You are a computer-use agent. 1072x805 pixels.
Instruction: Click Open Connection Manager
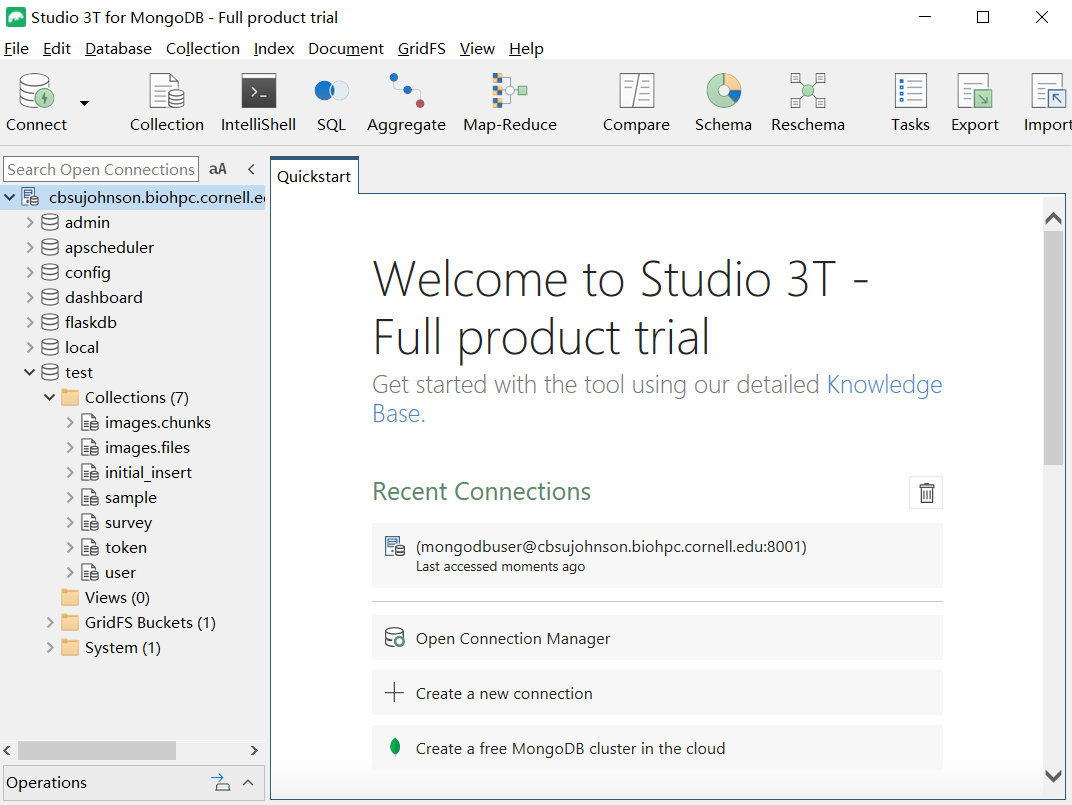[x=657, y=637]
